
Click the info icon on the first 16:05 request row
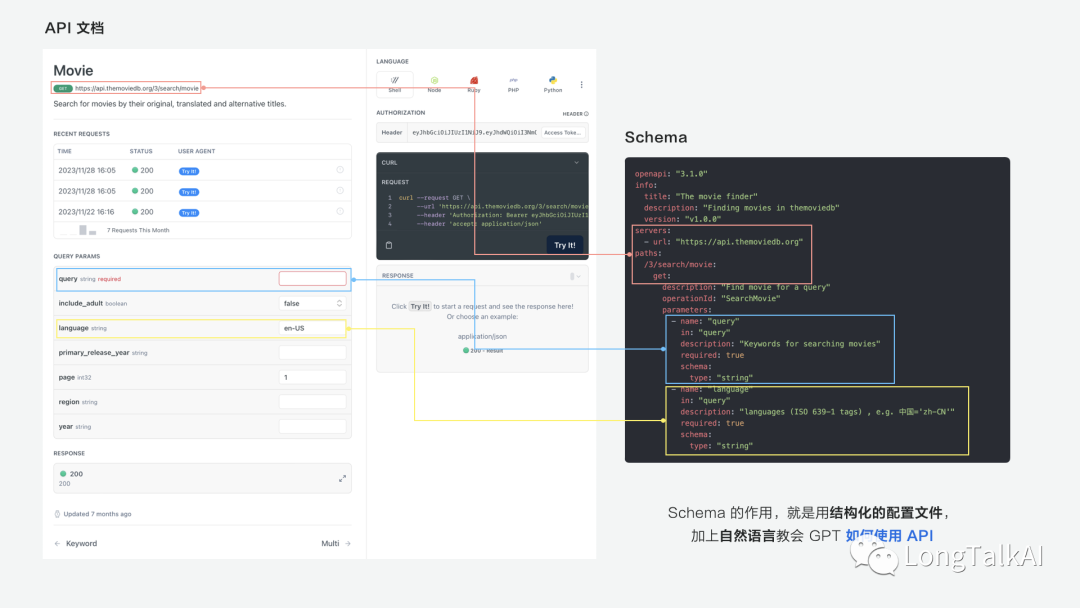(x=340, y=170)
